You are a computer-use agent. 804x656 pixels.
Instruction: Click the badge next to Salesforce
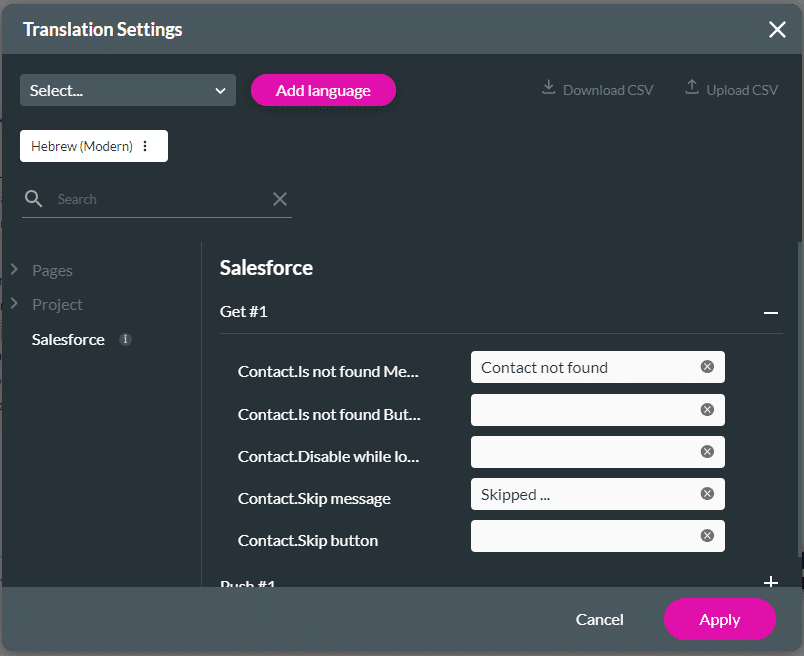(x=124, y=339)
